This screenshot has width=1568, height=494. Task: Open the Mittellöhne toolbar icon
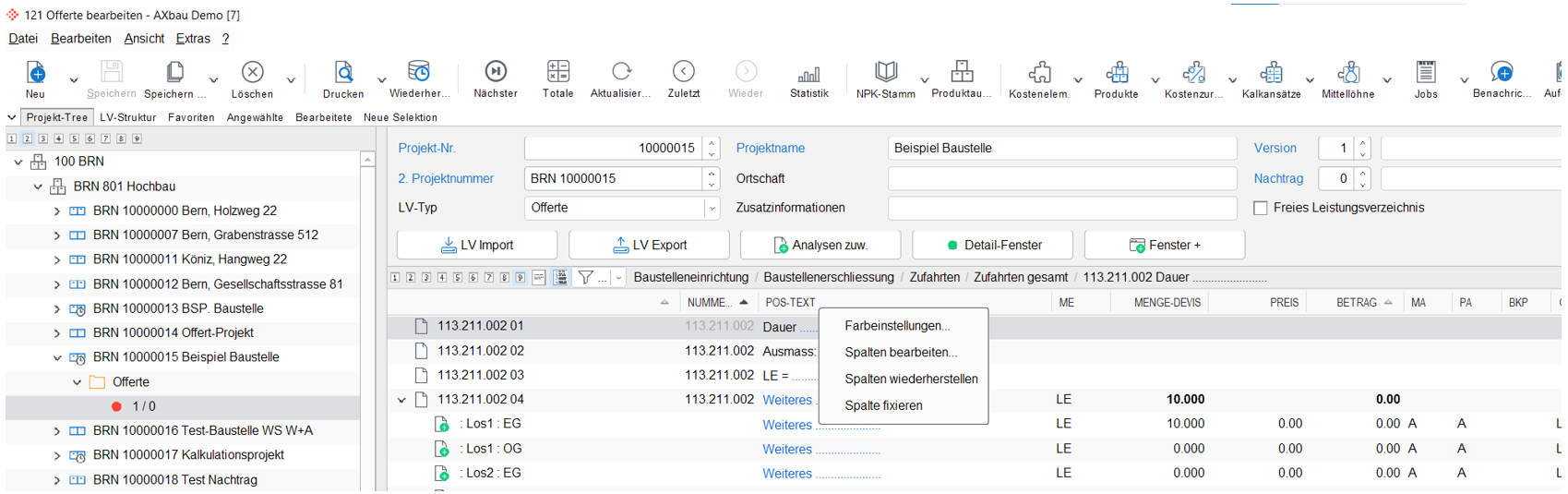pos(1348,72)
